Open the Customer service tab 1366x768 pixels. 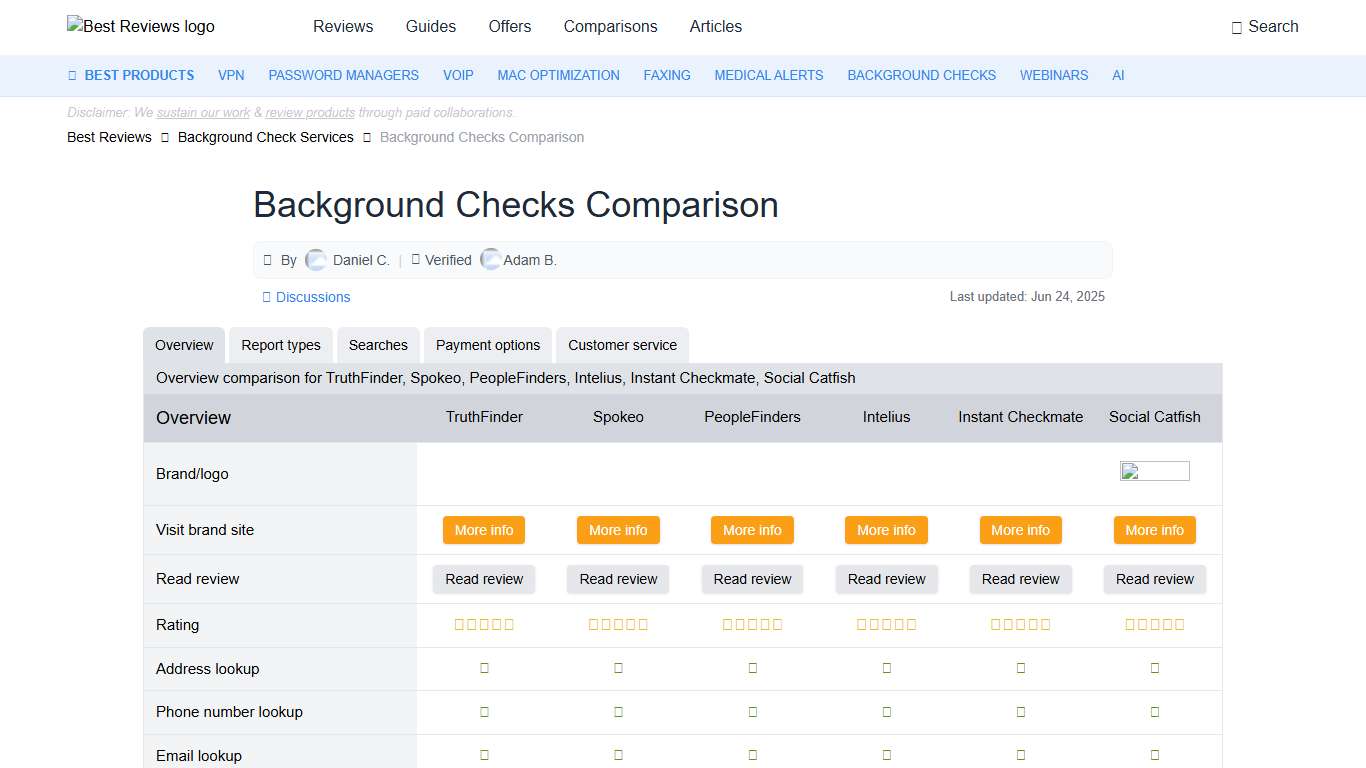pyautogui.click(x=622, y=344)
